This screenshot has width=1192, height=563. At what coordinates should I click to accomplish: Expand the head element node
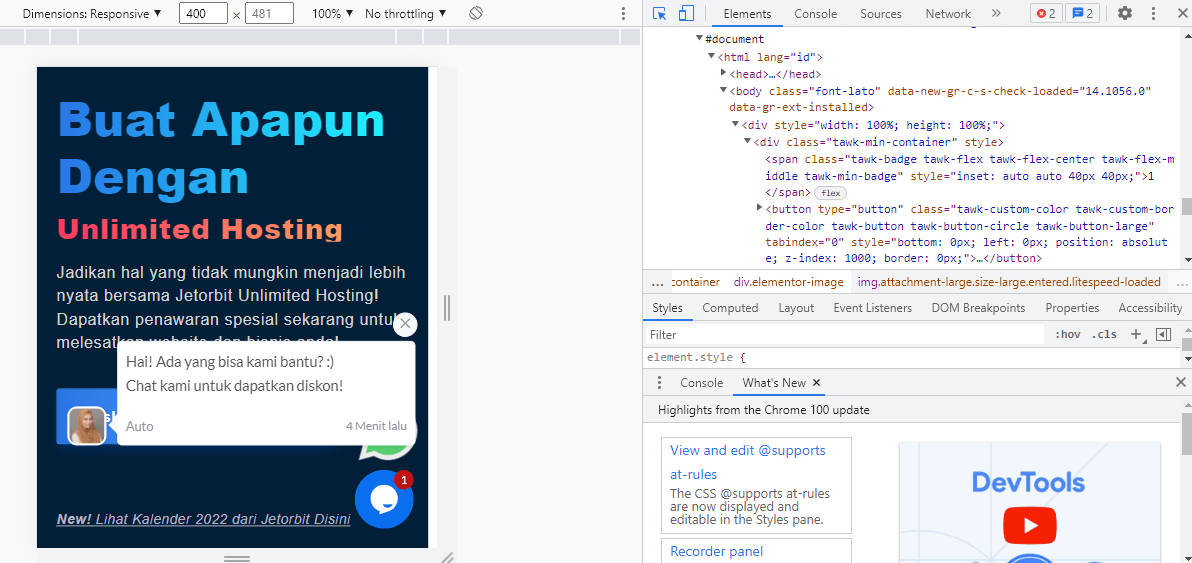tap(724, 73)
